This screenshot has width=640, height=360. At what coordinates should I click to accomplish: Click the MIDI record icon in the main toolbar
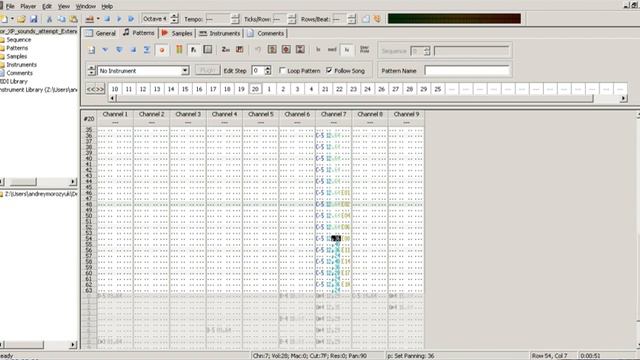pyautogui.click(x=89, y=19)
